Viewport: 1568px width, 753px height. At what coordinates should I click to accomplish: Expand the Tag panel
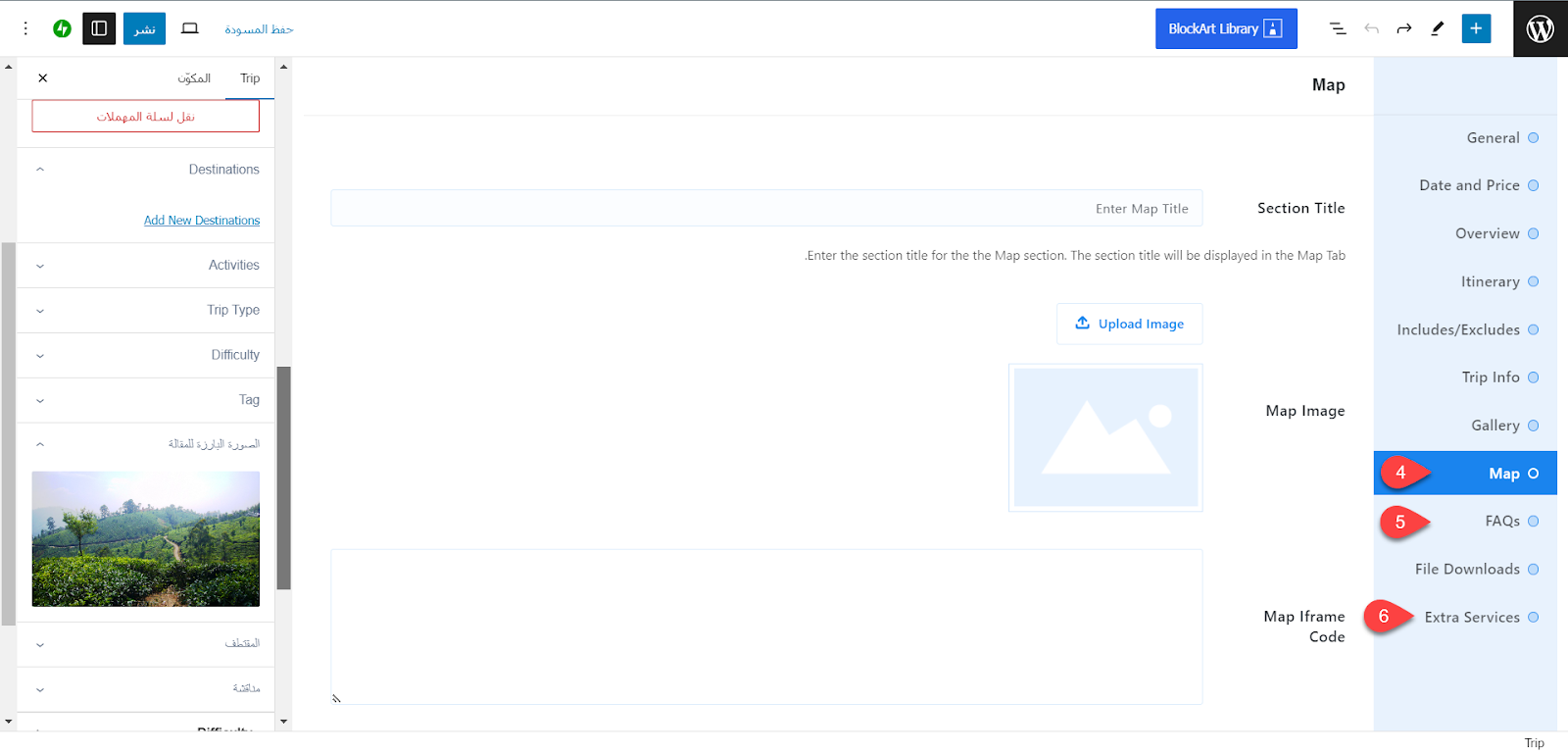pyautogui.click(x=146, y=400)
